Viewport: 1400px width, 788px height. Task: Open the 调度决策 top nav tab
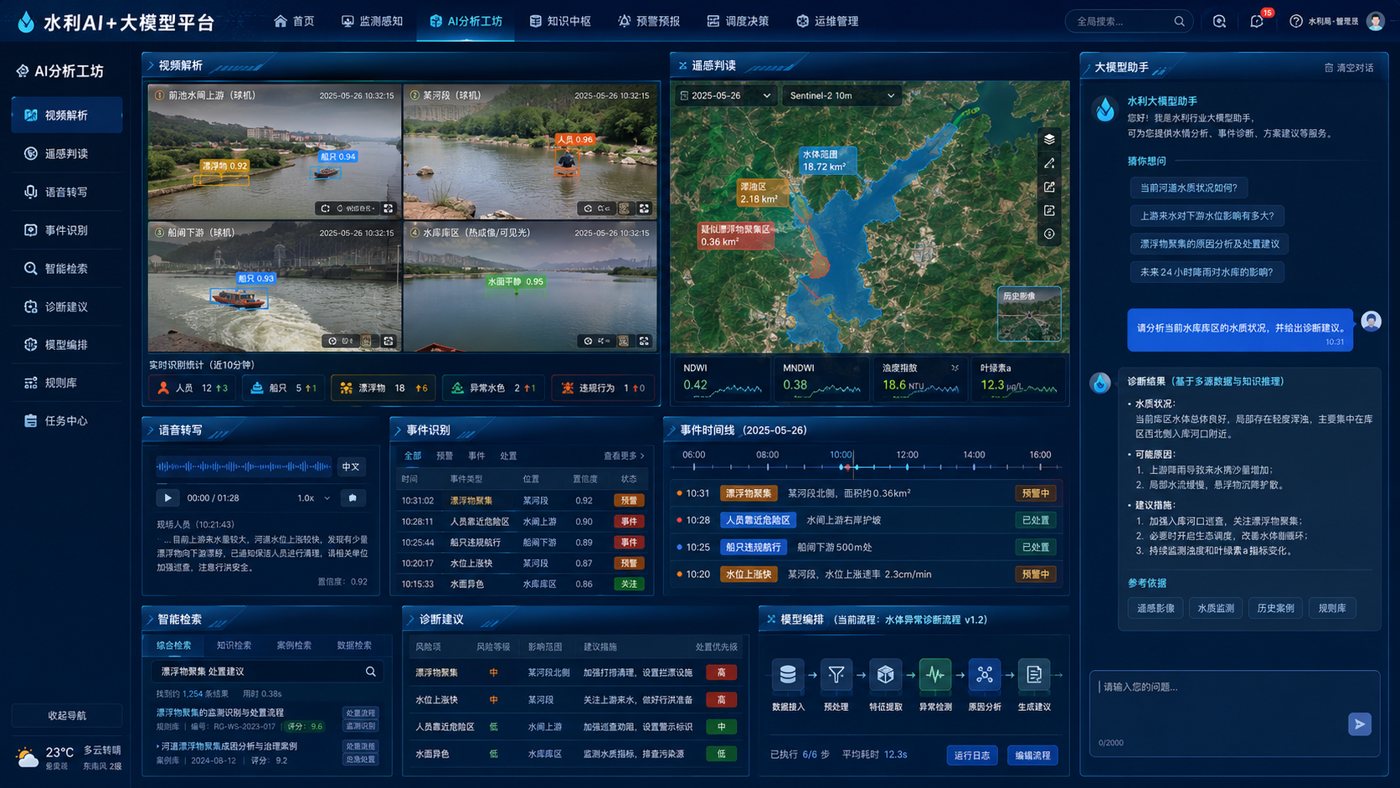coord(738,21)
